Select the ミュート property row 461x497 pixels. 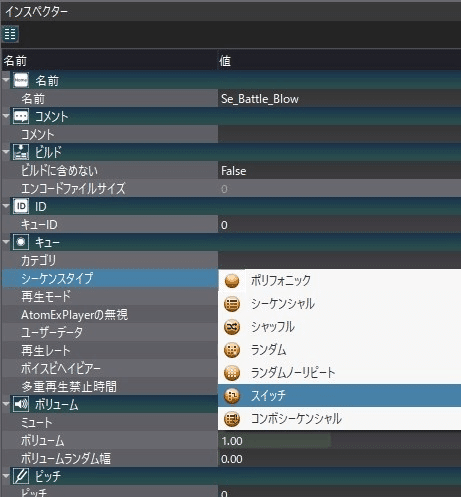110,423
